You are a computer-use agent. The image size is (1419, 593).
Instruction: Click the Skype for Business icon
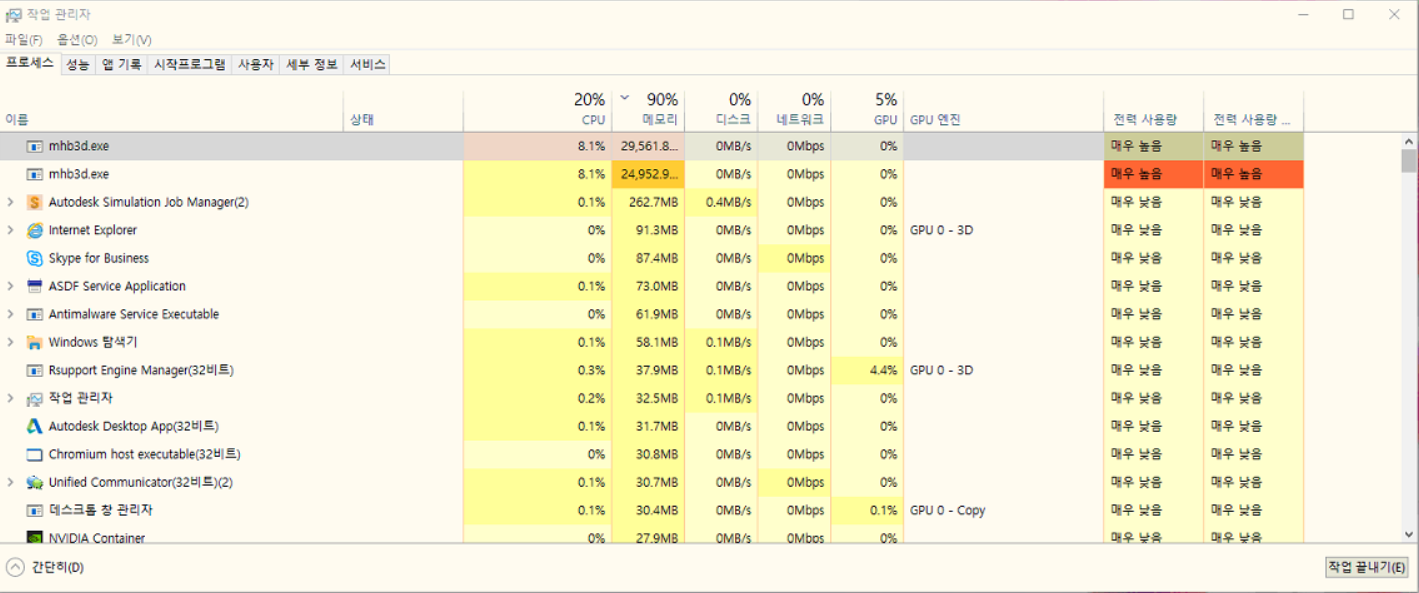[35, 258]
